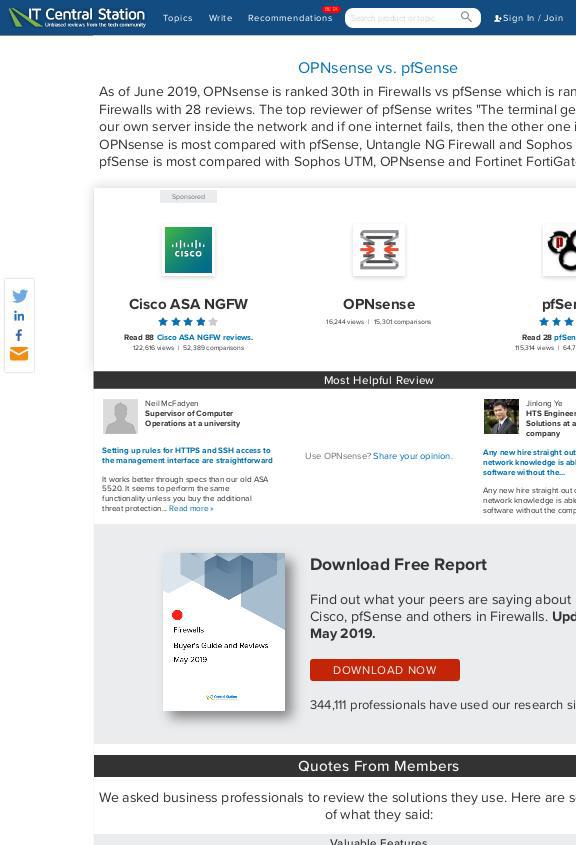This screenshot has height=845, width=576.
Task: Click the Sponsored label
Action: tap(188, 197)
